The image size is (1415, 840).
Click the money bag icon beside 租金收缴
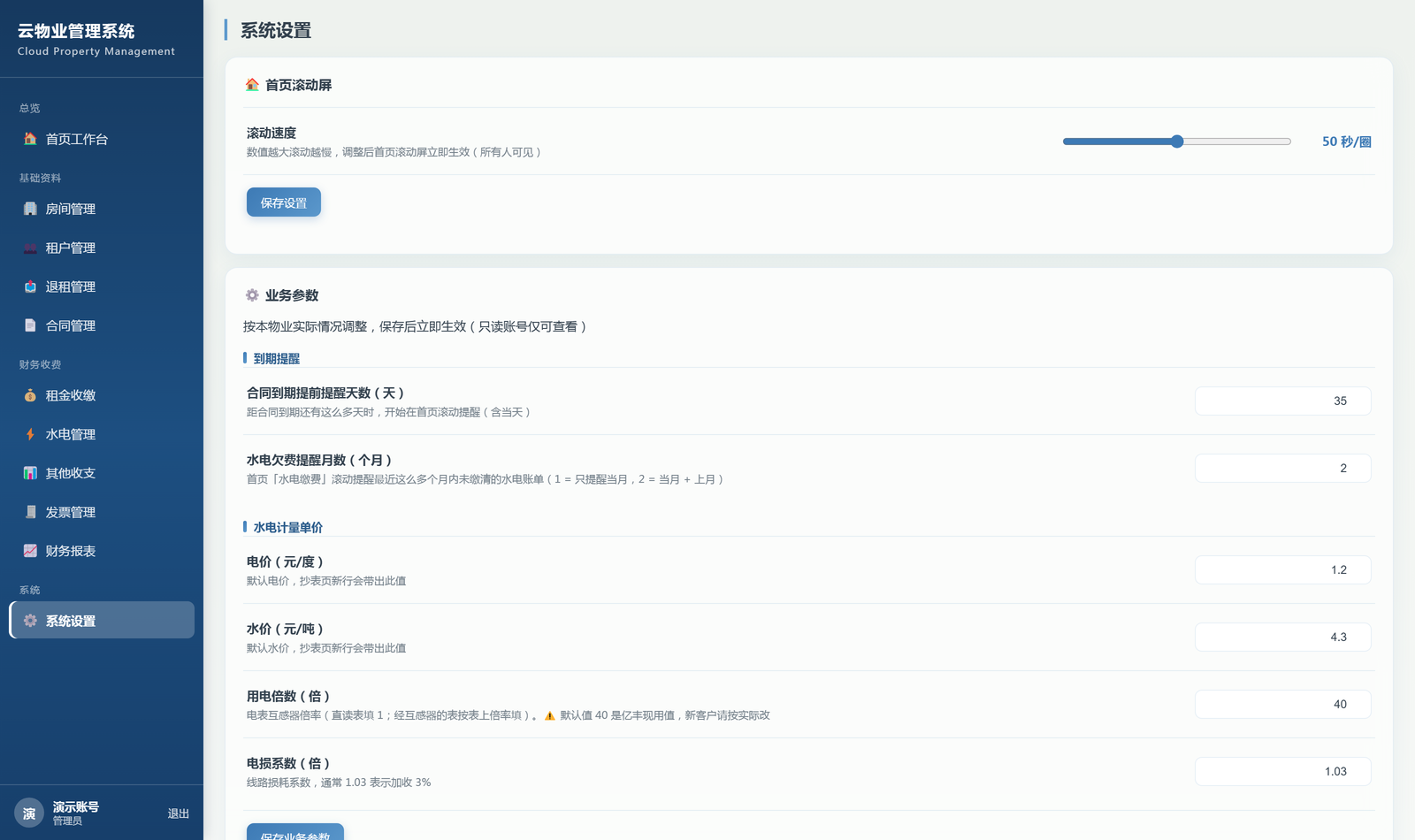point(30,395)
